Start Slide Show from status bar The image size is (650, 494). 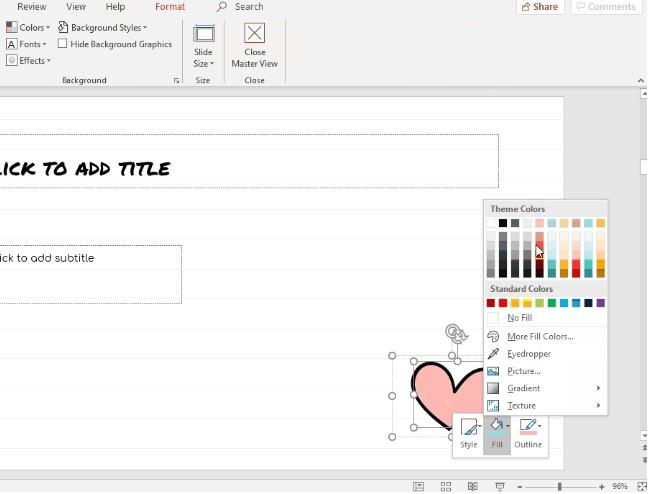(500, 487)
